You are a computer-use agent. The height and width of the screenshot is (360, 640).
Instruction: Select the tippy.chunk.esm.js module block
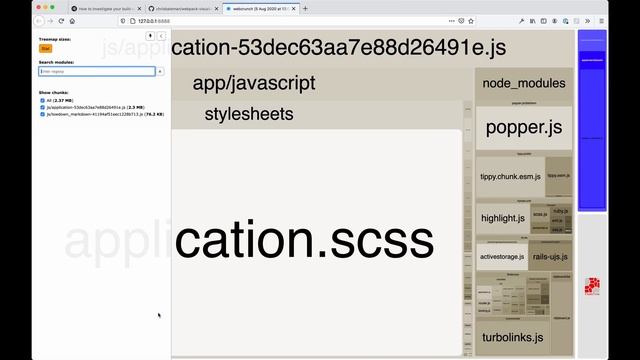510,176
